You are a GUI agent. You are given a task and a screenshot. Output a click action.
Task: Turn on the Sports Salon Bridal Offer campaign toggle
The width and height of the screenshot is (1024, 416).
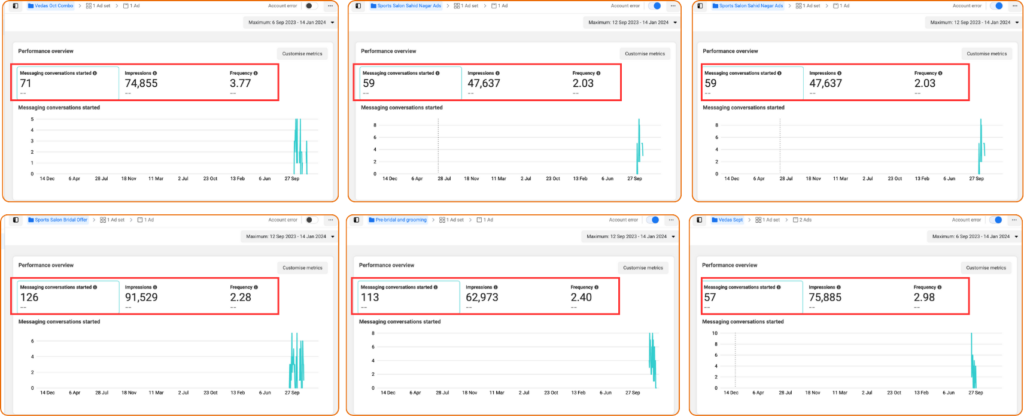308,220
